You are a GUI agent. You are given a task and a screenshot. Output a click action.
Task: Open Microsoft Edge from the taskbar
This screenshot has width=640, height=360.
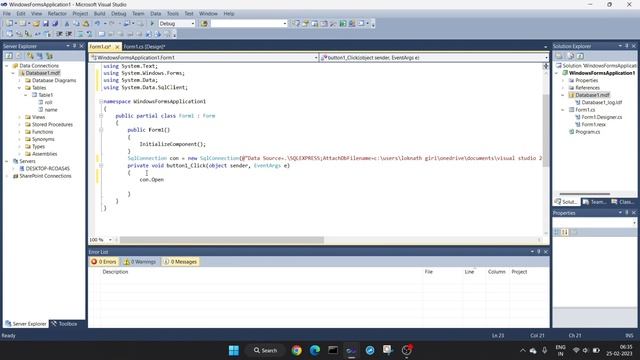(x=315, y=350)
